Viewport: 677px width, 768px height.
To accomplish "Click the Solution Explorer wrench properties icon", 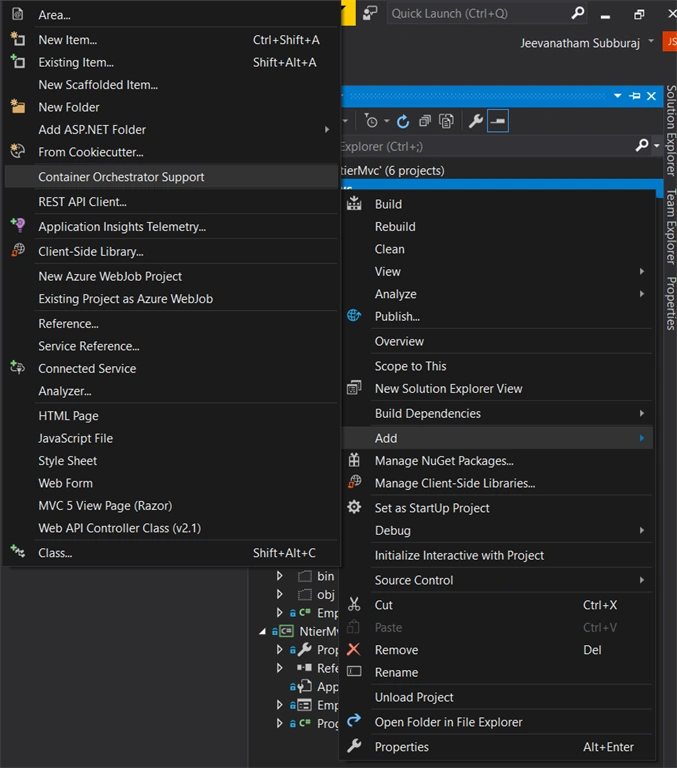I will pos(475,121).
